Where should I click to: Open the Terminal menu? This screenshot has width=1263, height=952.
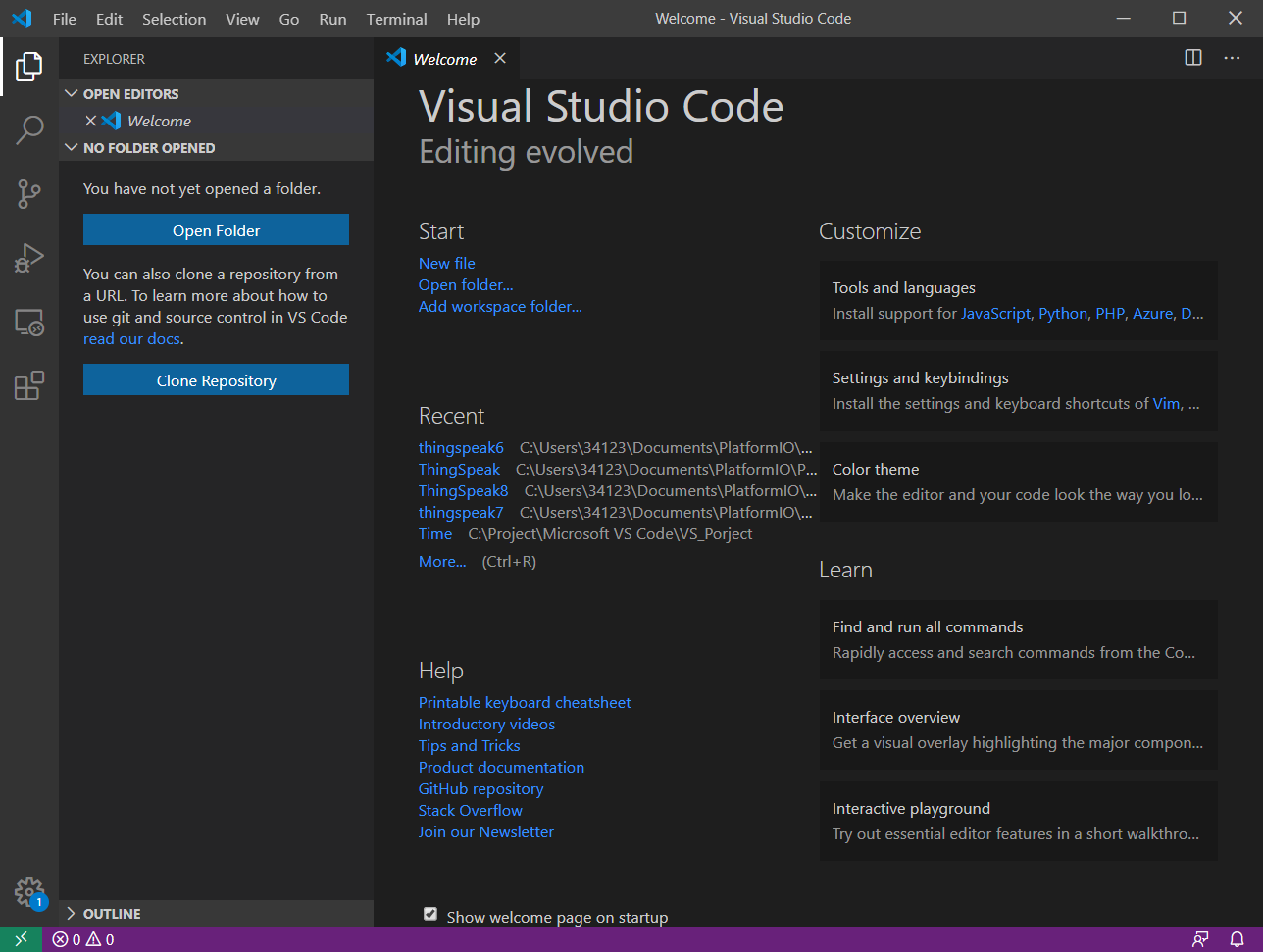(x=396, y=19)
